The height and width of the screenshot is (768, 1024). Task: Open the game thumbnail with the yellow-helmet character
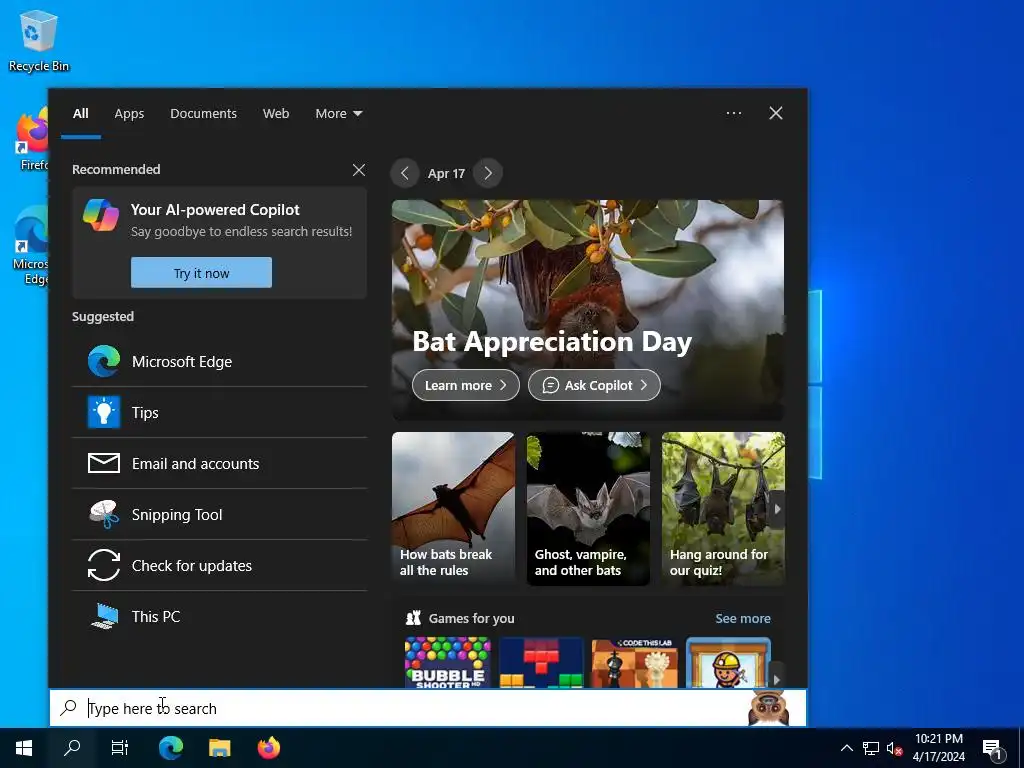(x=728, y=663)
